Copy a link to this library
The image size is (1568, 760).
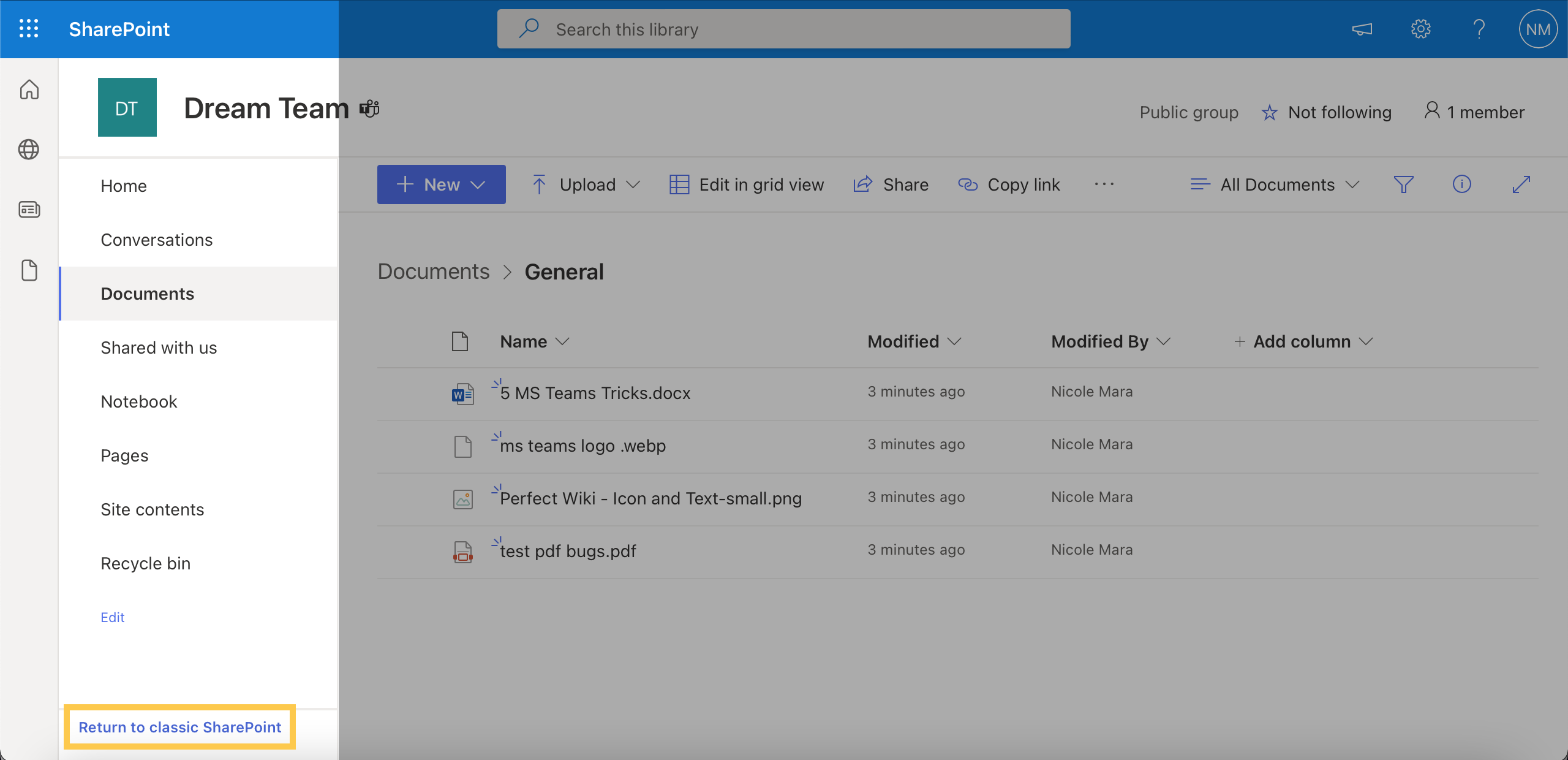tap(1009, 184)
